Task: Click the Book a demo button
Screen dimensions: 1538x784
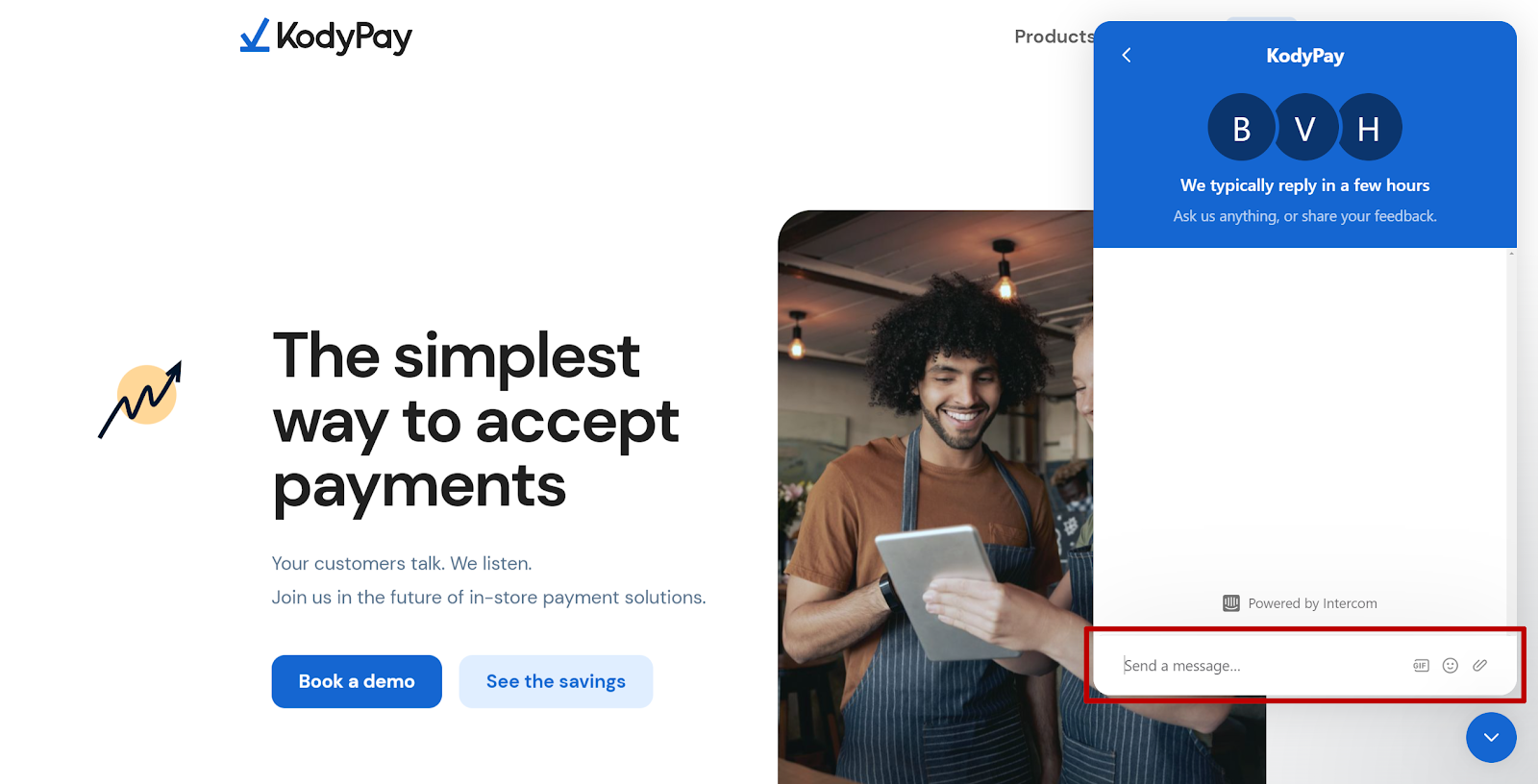Action: coord(357,681)
